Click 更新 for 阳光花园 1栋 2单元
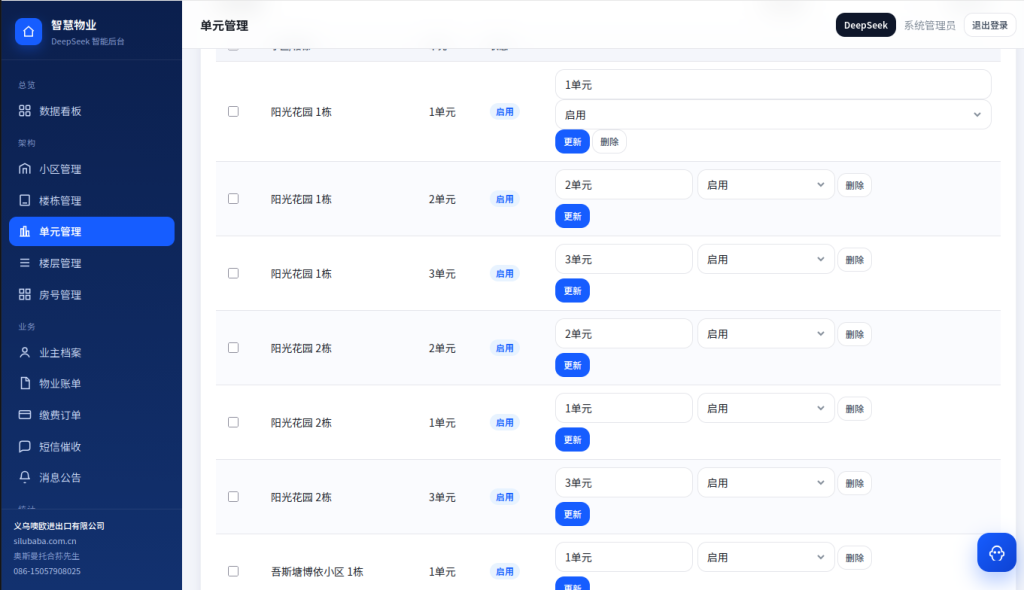The height and width of the screenshot is (590, 1024). (x=572, y=216)
